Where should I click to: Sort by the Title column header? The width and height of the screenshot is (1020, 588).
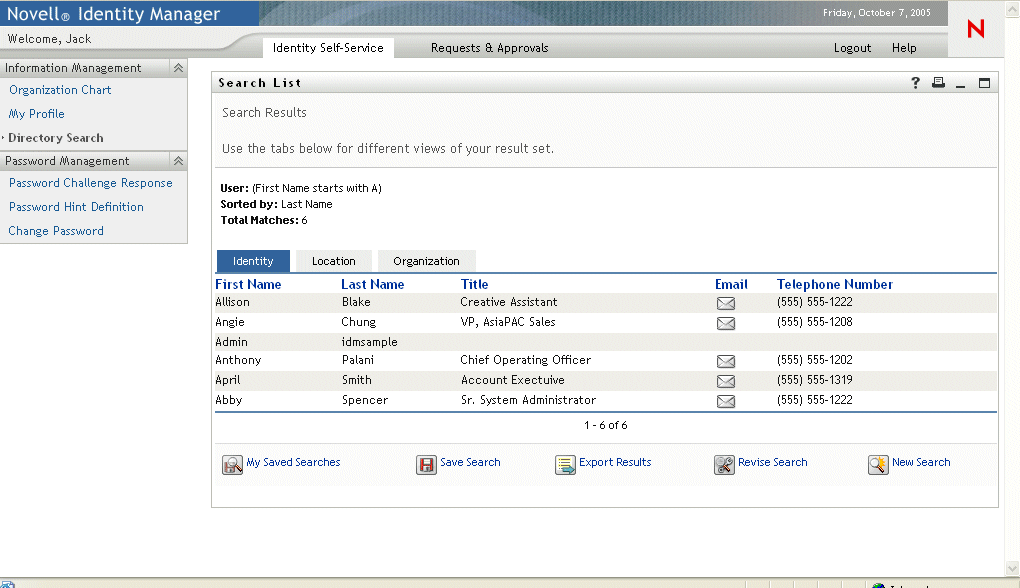tap(474, 284)
